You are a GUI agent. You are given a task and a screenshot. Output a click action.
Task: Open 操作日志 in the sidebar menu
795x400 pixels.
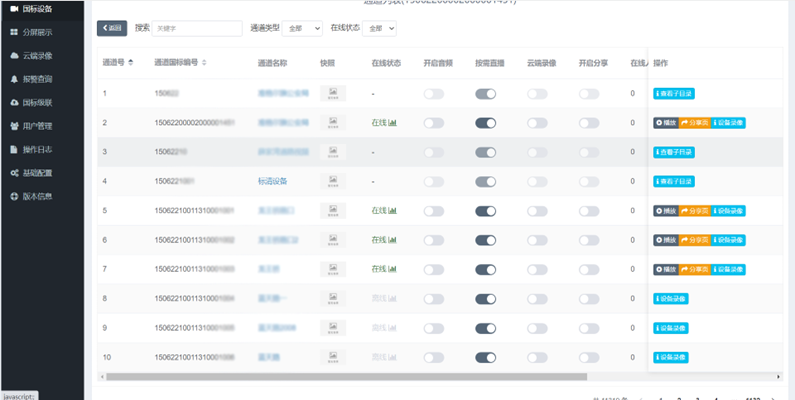pos(37,149)
